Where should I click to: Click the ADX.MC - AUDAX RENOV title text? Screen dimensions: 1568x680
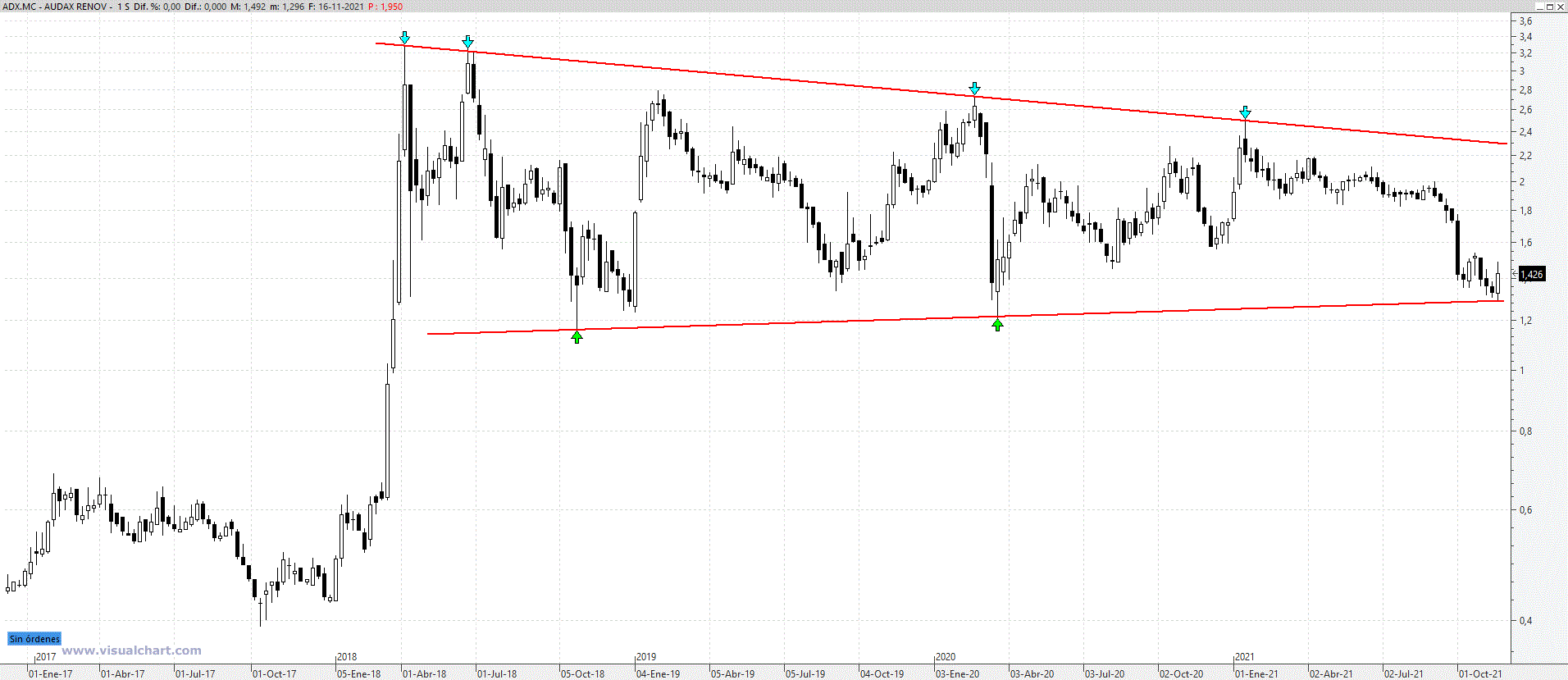[x=56, y=7]
